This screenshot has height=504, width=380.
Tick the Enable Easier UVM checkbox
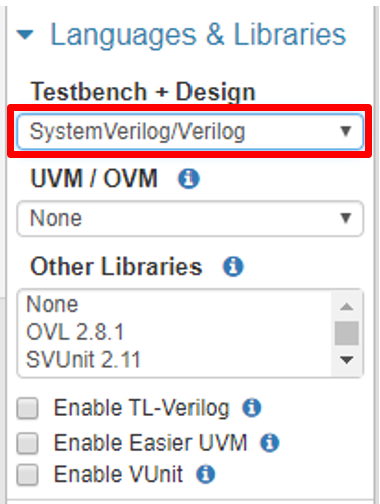point(28,443)
